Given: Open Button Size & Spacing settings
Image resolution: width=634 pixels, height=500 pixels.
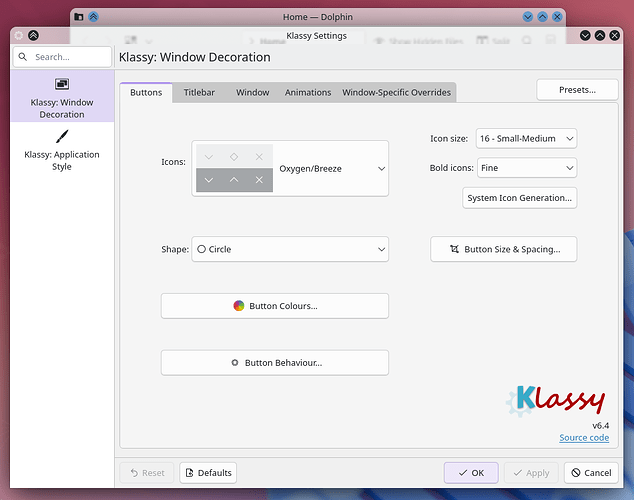Looking at the screenshot, I should point(504,249).
